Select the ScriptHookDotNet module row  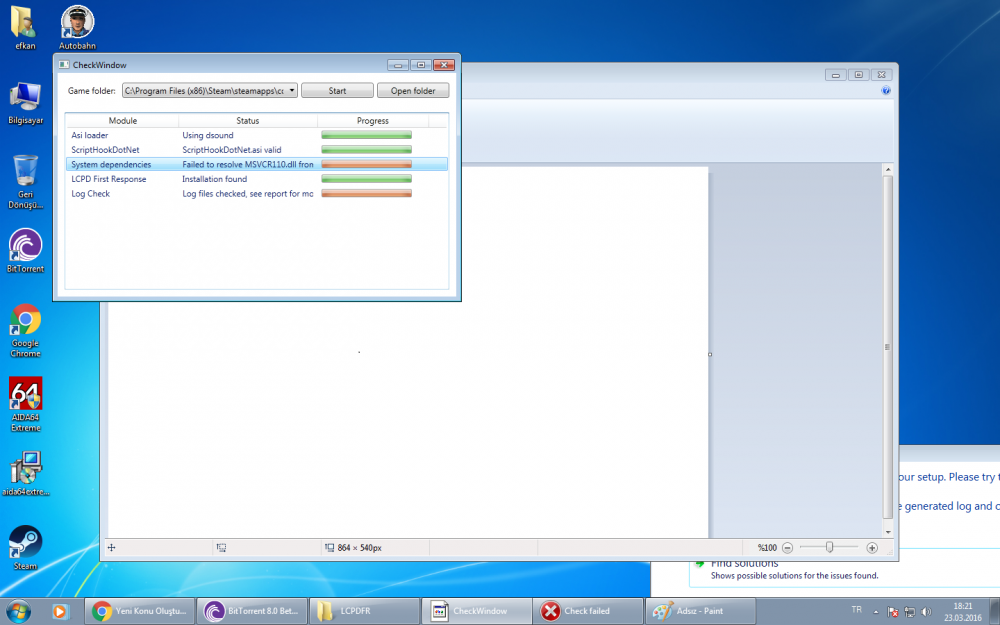[x=256, y=150]
